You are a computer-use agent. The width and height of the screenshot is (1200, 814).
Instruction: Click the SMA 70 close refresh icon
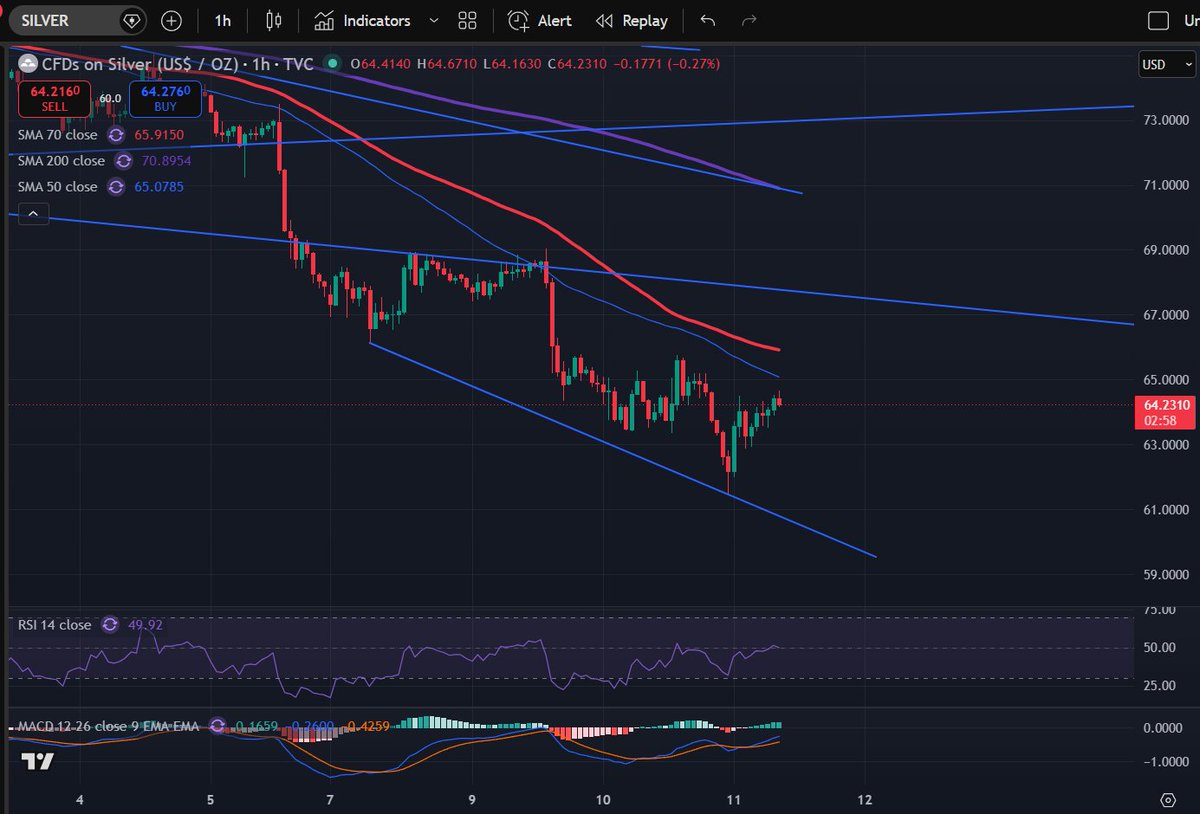(x=116, y=135)
